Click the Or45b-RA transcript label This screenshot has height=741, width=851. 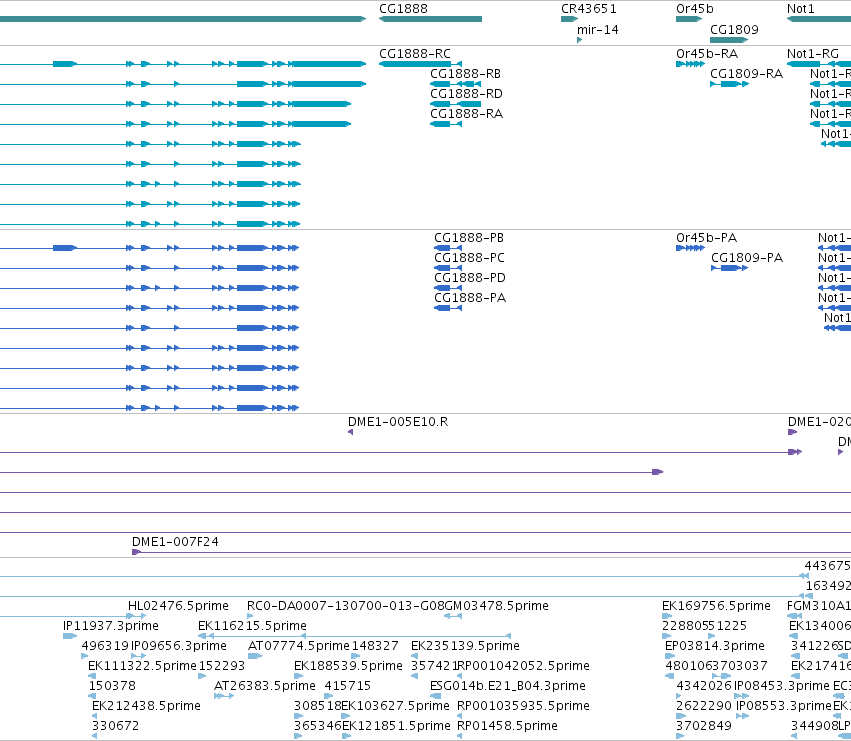click(x=707, y=54)
